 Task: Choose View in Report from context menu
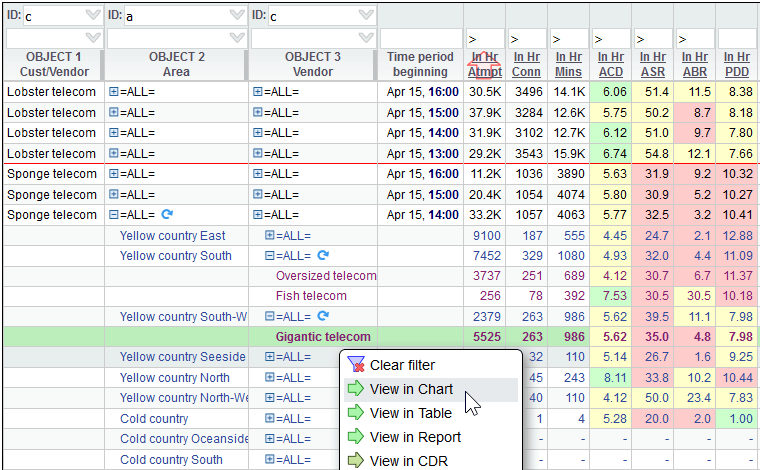point(415,437)
